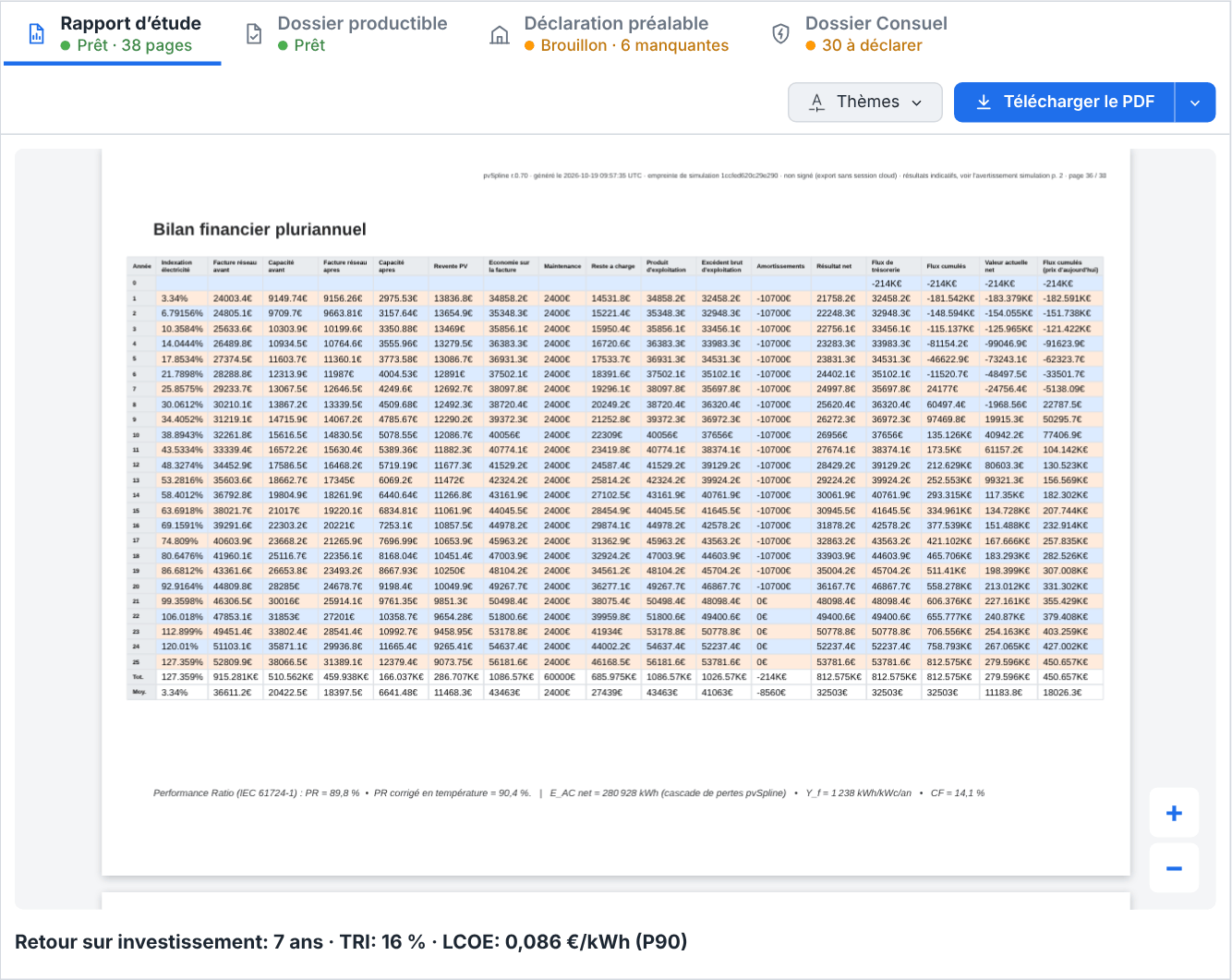Screen dimensions: 1232x980
Task: Click the 24177€ flux cumulés cell
Action: [951, 389]
